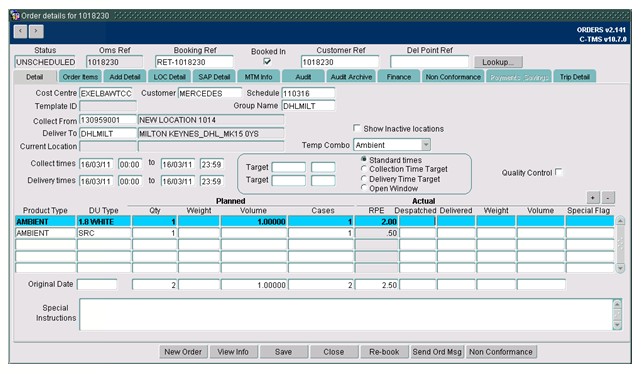Image resolution: width=637 pixels, height=372 pixels.
Task: Open the Finance tab
Action: [x=399, y=77]
